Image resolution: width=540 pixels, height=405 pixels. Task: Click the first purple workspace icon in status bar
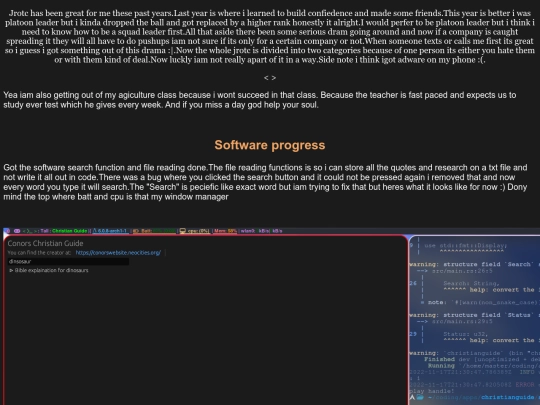8,231
